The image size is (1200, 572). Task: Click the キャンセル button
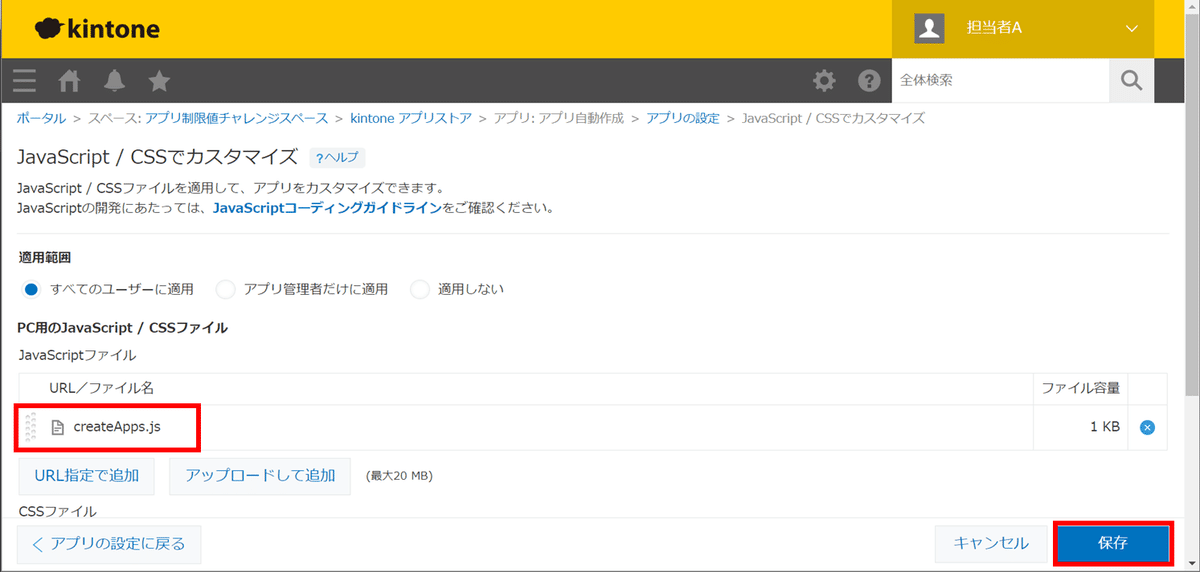(991, 544)
